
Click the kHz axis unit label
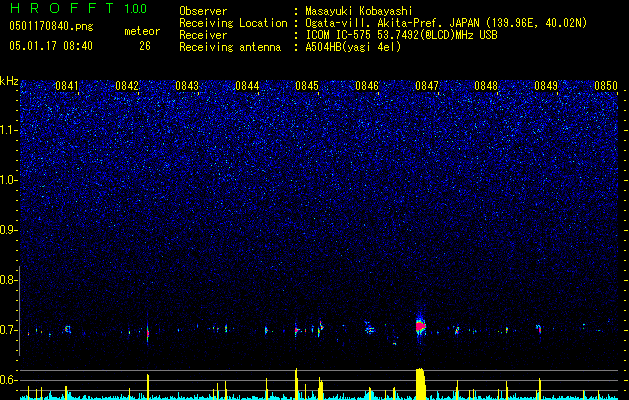(x=9, y=81)
